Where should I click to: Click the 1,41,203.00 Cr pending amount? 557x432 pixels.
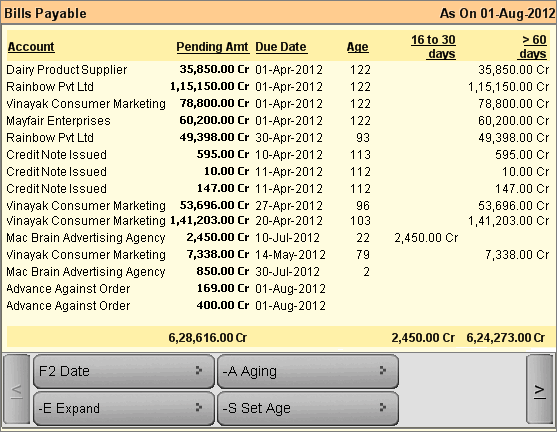[210, 221]
